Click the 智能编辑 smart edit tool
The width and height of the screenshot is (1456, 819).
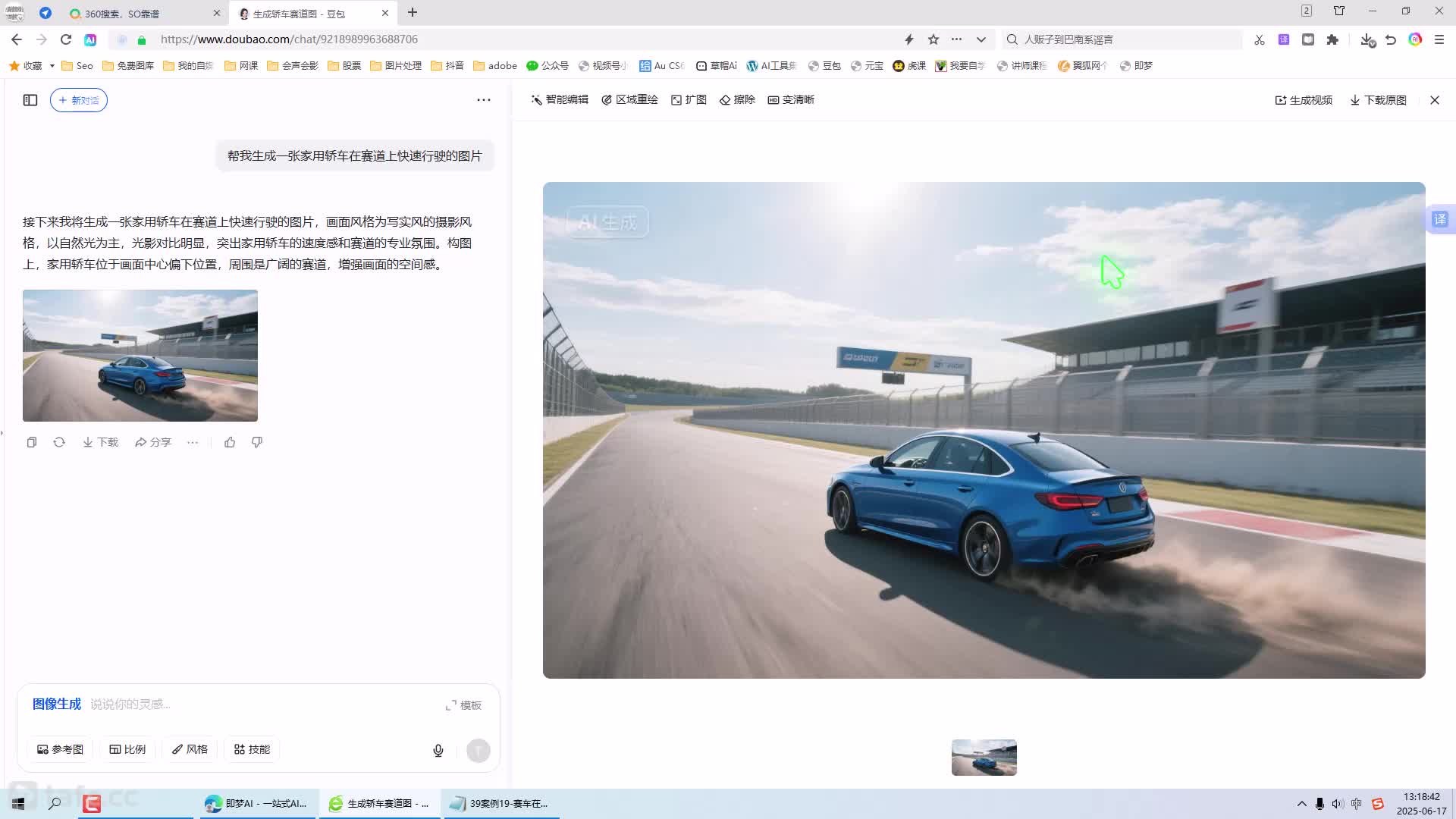(560, 100)
